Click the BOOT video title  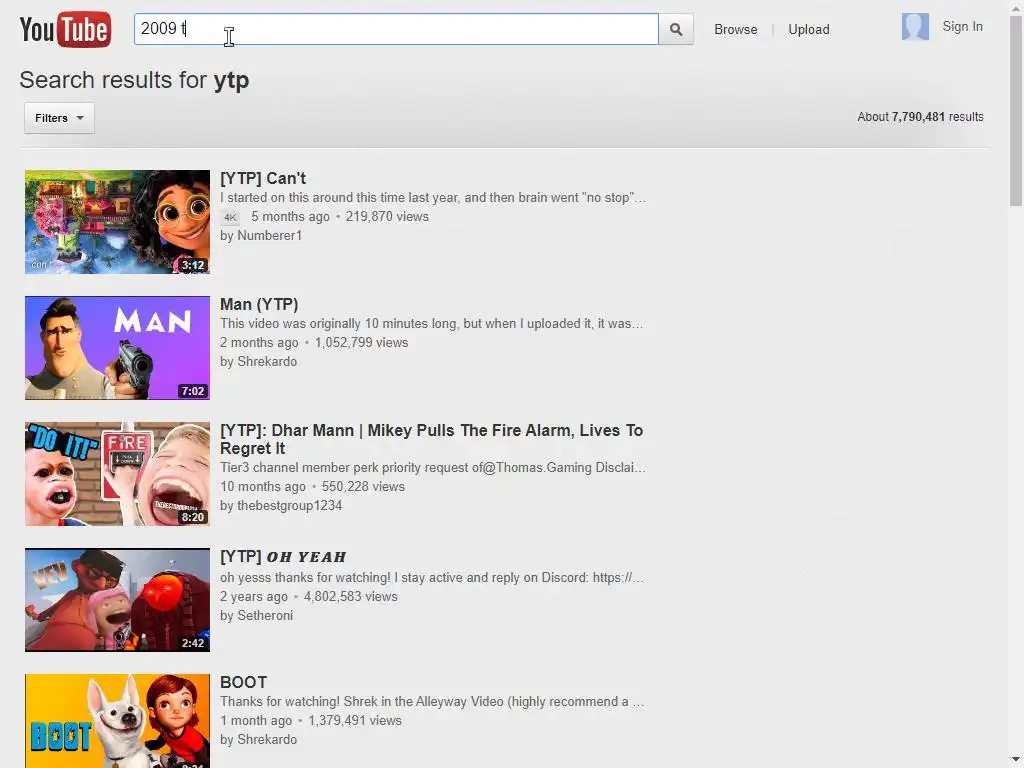click(244, 682)
